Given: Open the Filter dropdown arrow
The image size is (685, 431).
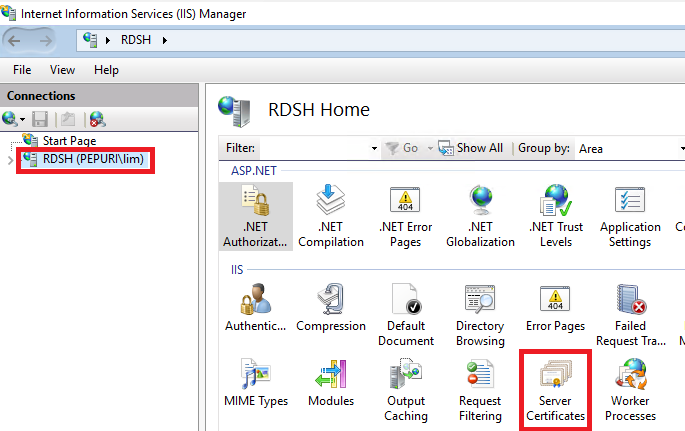Looking at the screenshot, I should click(x=374, y=148).
